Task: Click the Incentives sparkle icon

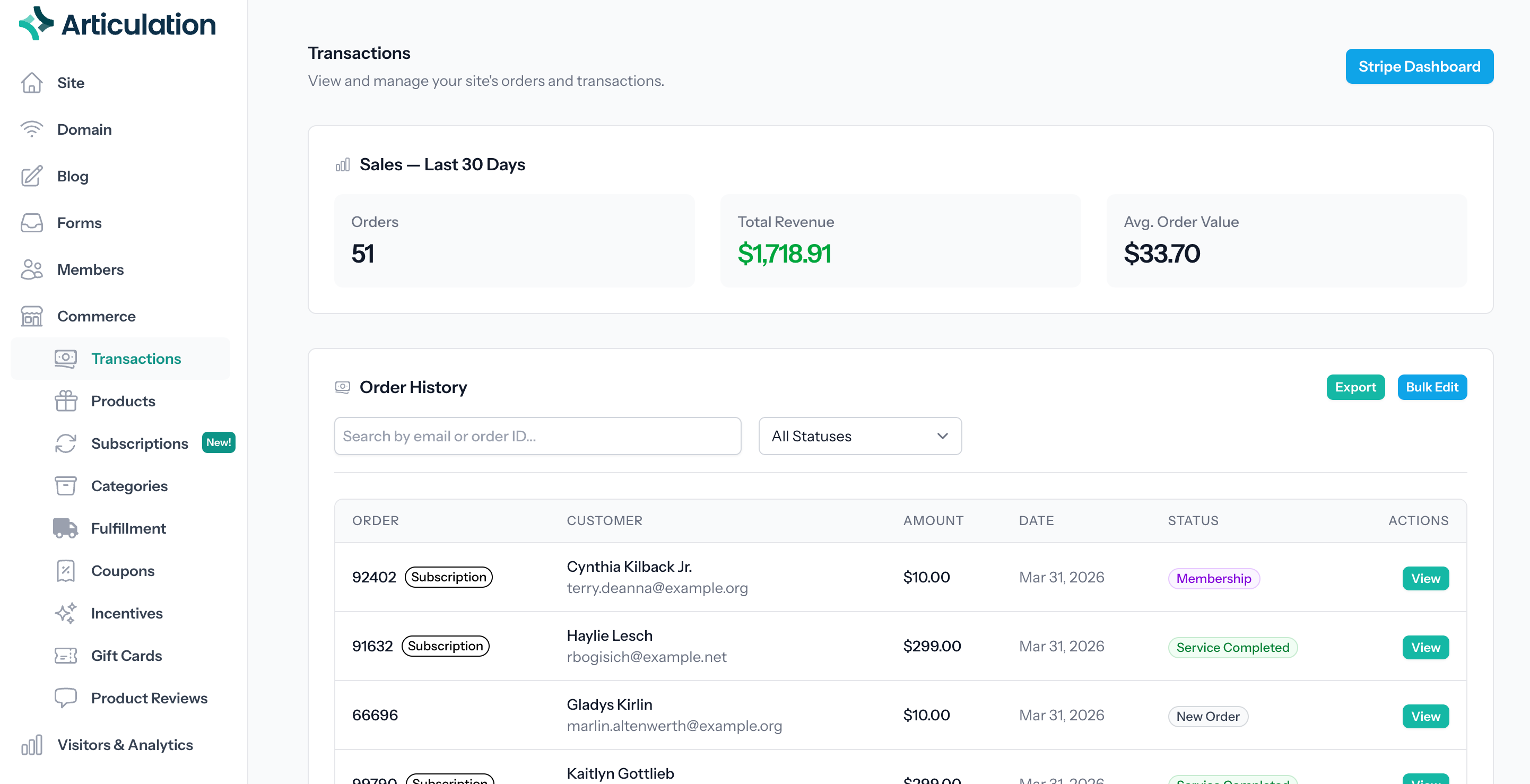Action: pos(65,613)
